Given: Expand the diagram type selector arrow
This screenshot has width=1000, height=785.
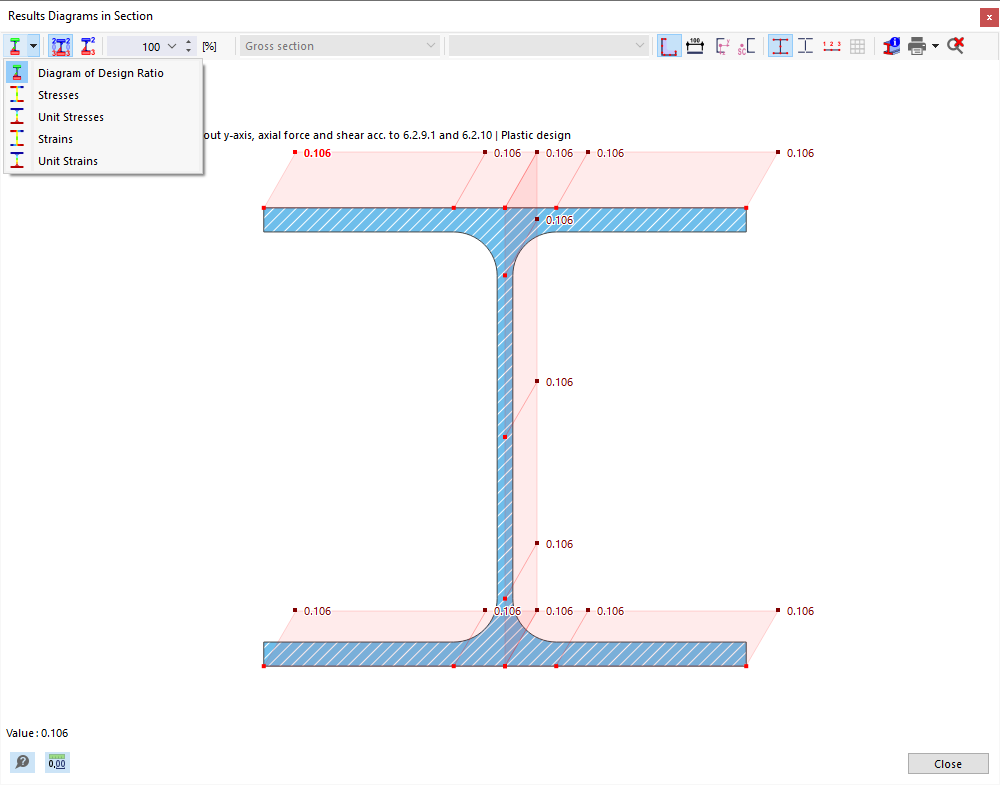Looking at the screenshot, I should point(31,45).
